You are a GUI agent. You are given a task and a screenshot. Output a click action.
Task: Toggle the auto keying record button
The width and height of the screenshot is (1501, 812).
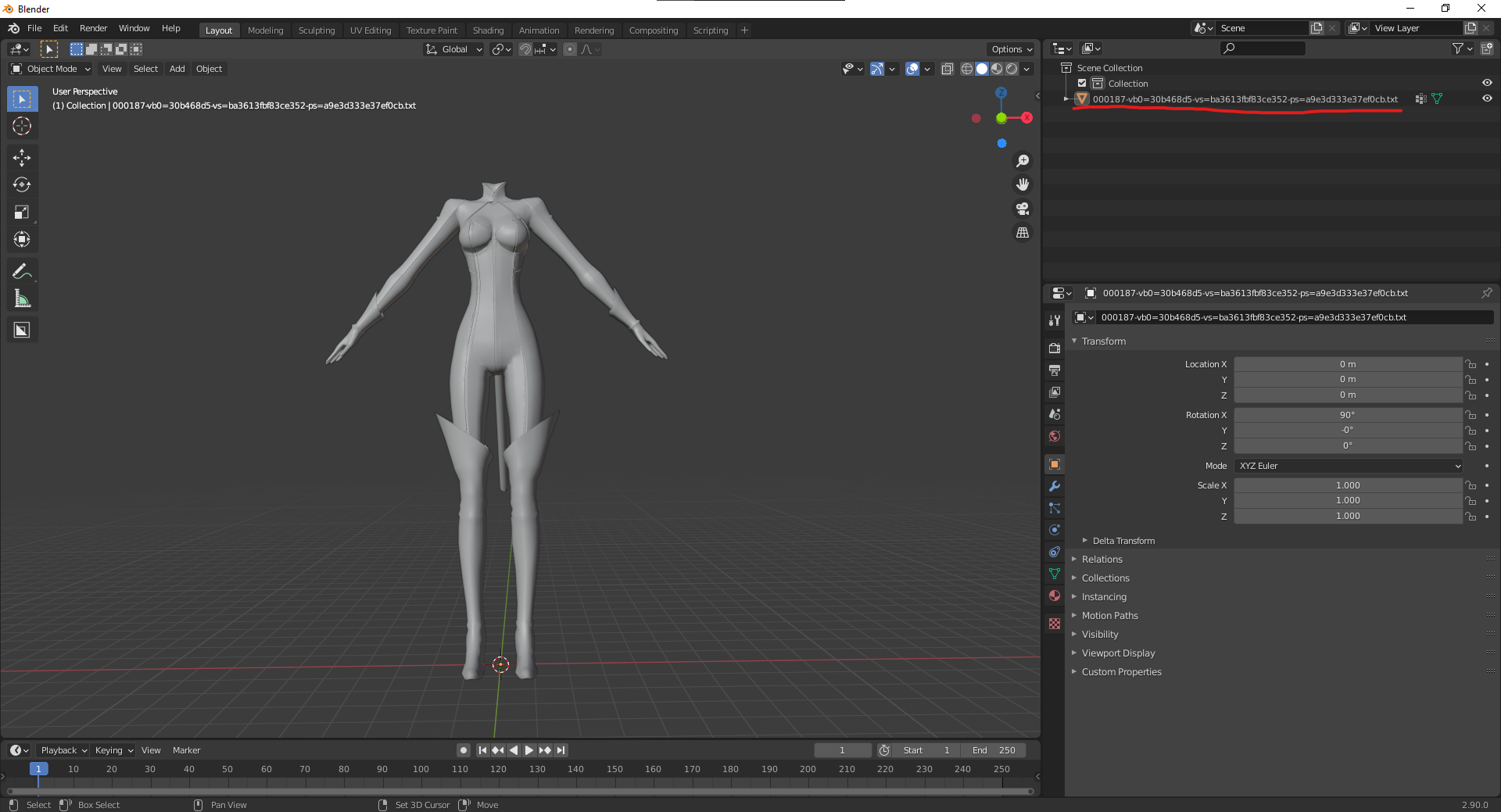click(x=464, y=750)
